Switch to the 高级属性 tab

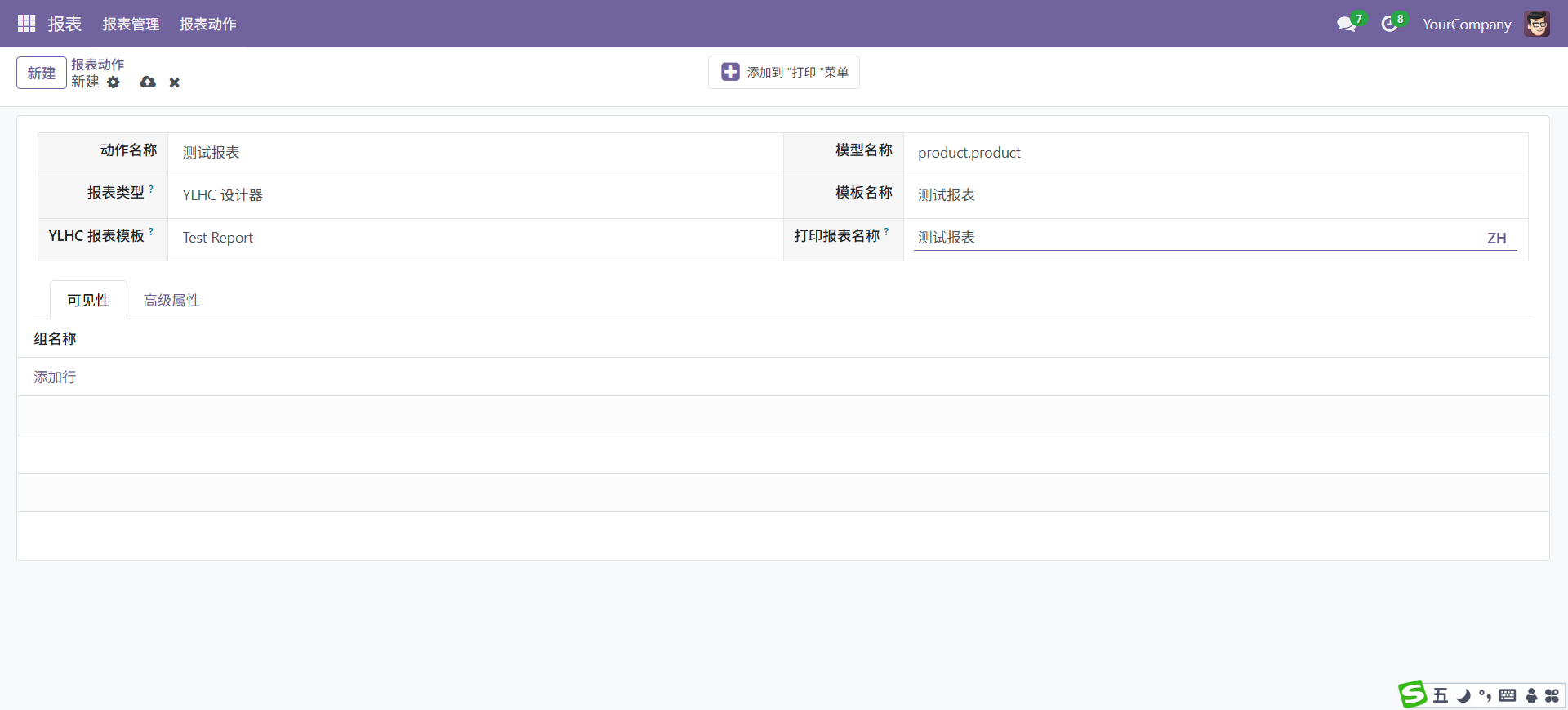[x=171, y=301]
